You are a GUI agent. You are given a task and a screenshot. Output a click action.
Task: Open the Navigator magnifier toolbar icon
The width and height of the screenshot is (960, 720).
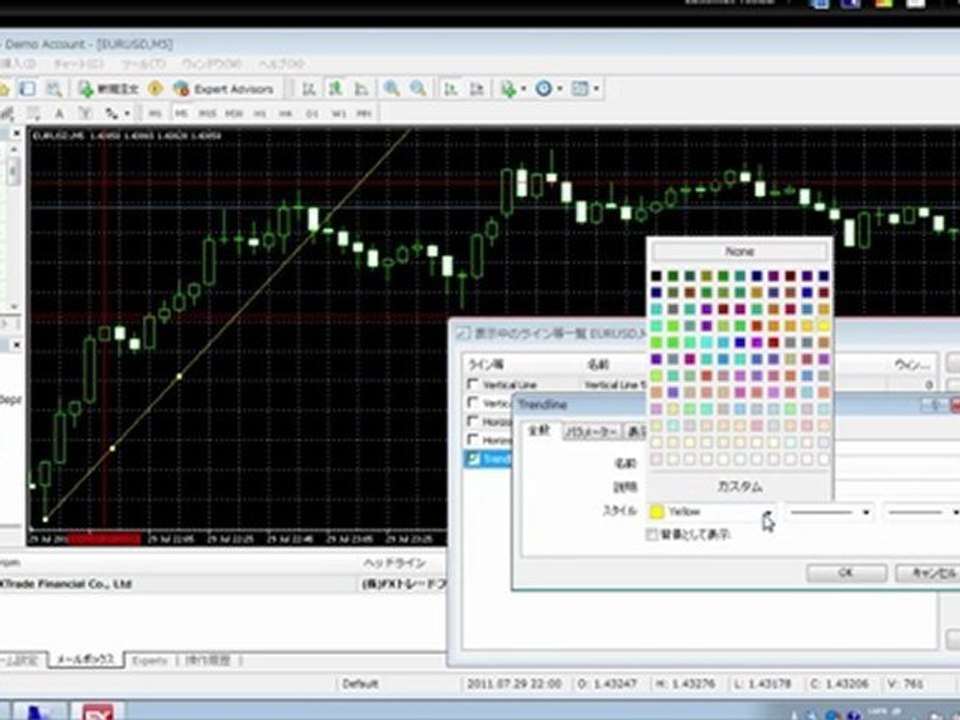coord(54,89)
